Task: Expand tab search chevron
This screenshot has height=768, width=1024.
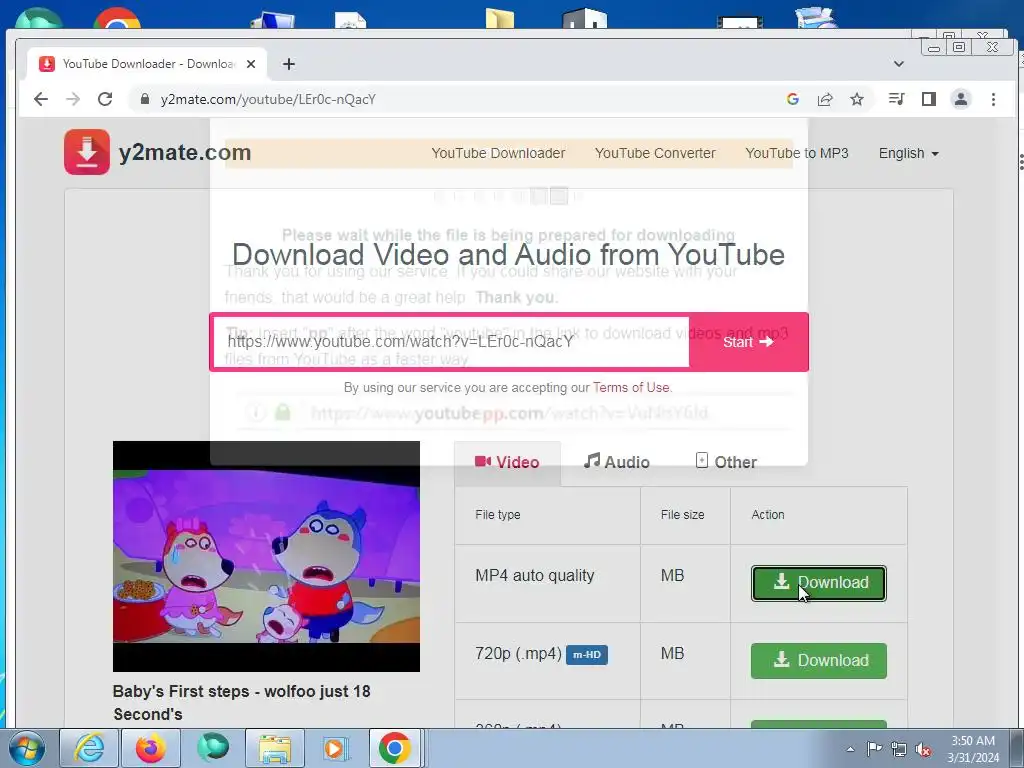Action: click(899, 64)
